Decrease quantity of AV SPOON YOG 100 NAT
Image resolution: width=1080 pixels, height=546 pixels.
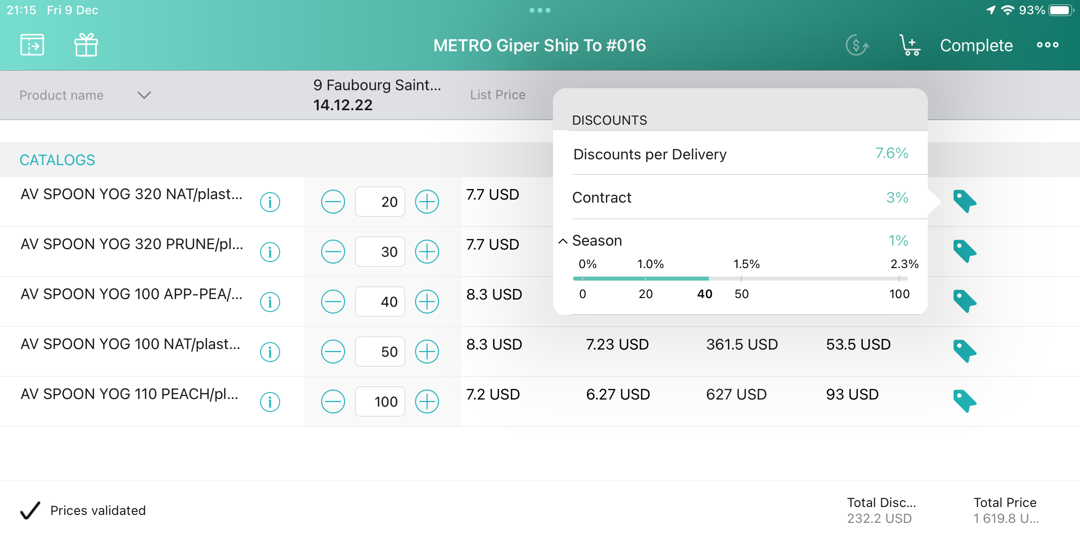pos(333,351)
